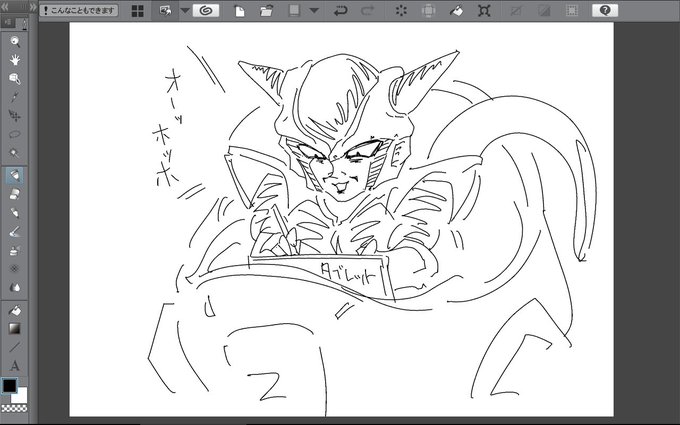Select the Lasso selection tool

15,134
